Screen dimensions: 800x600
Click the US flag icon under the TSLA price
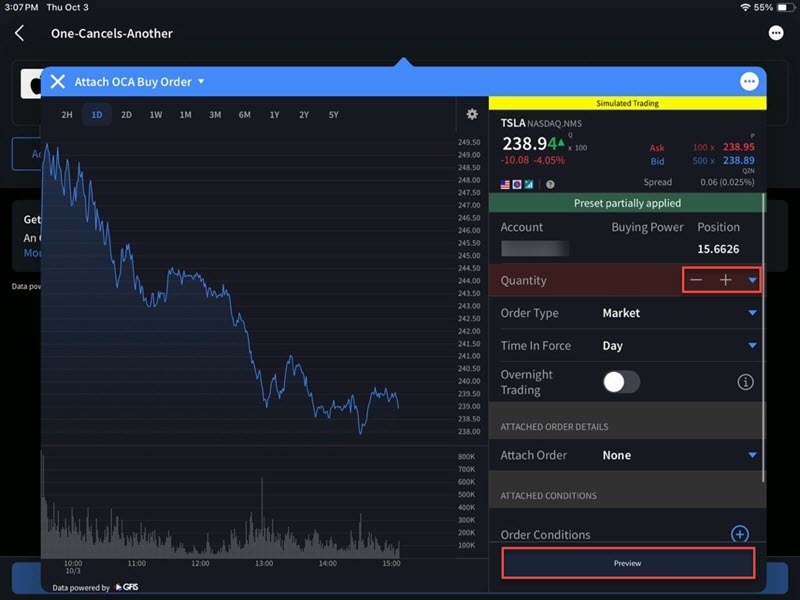tap(504, 184)
